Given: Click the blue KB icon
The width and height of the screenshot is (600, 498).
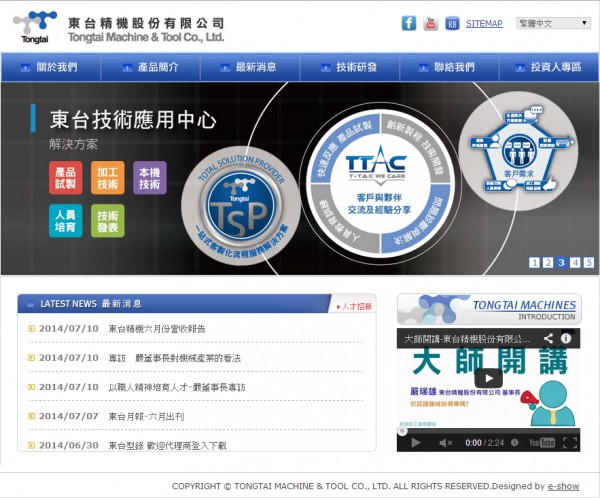Looking at the screenshot, I should click(x=452, y=24).
